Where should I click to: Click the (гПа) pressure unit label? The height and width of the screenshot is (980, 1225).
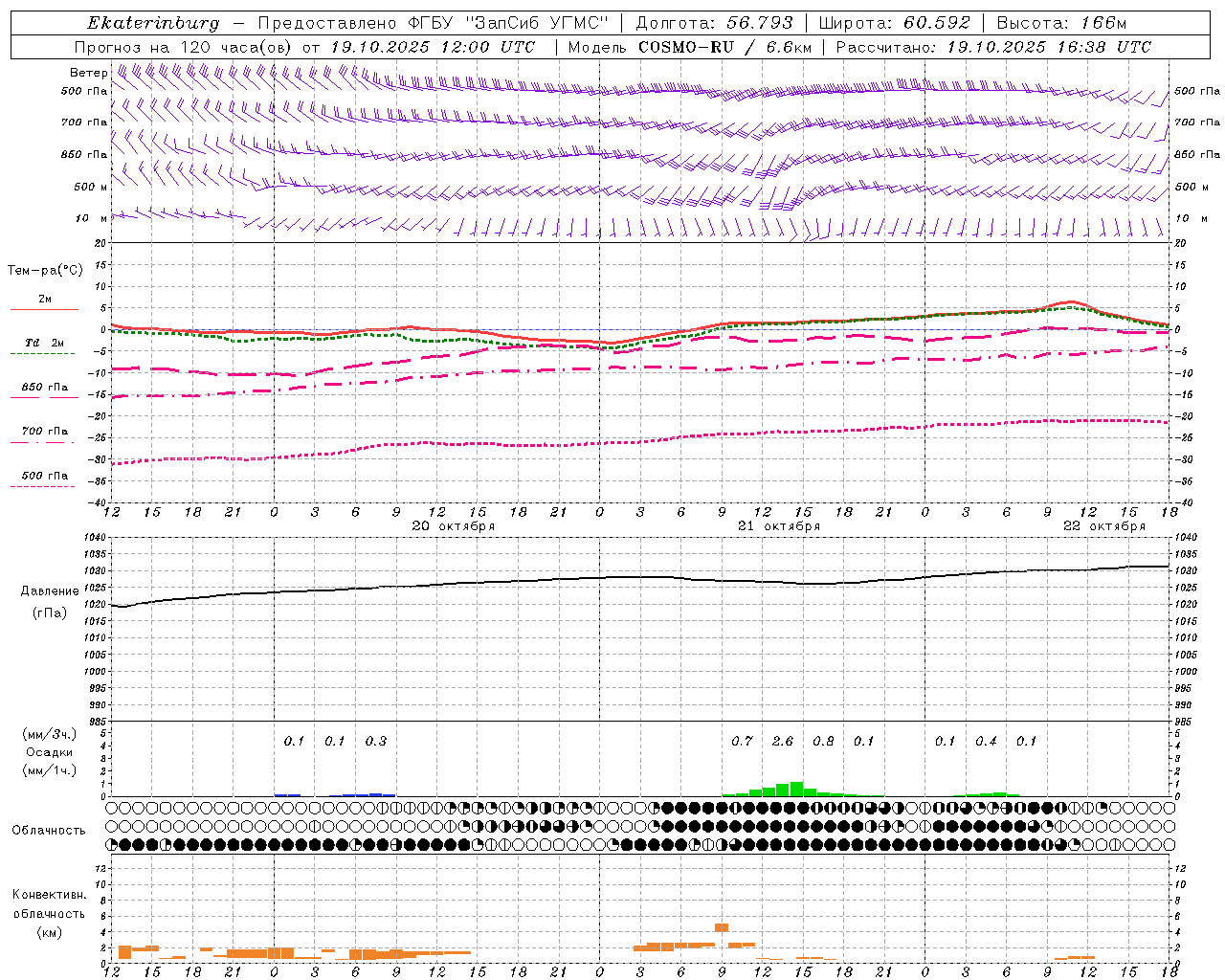point(50,613)
